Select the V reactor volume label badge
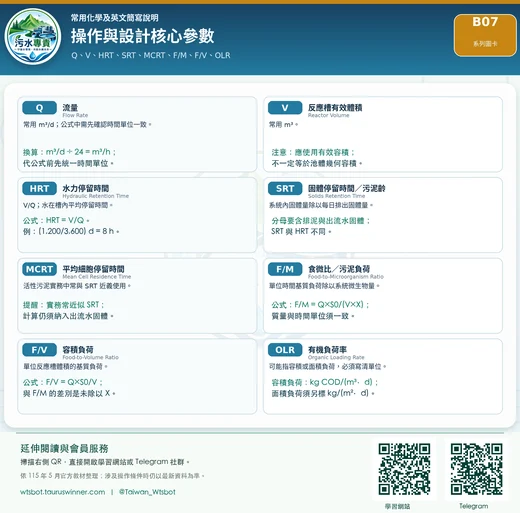This screenshot has height=513, width=520. (285, 108)
